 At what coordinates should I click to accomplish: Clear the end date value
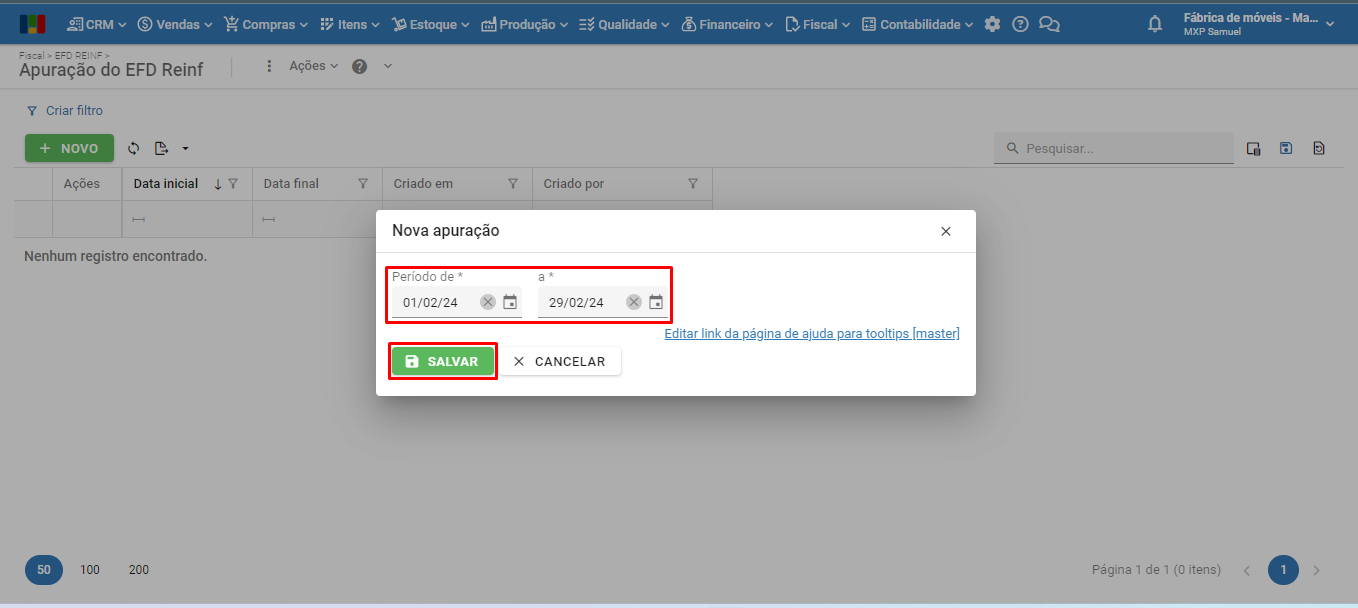point(634,302)
